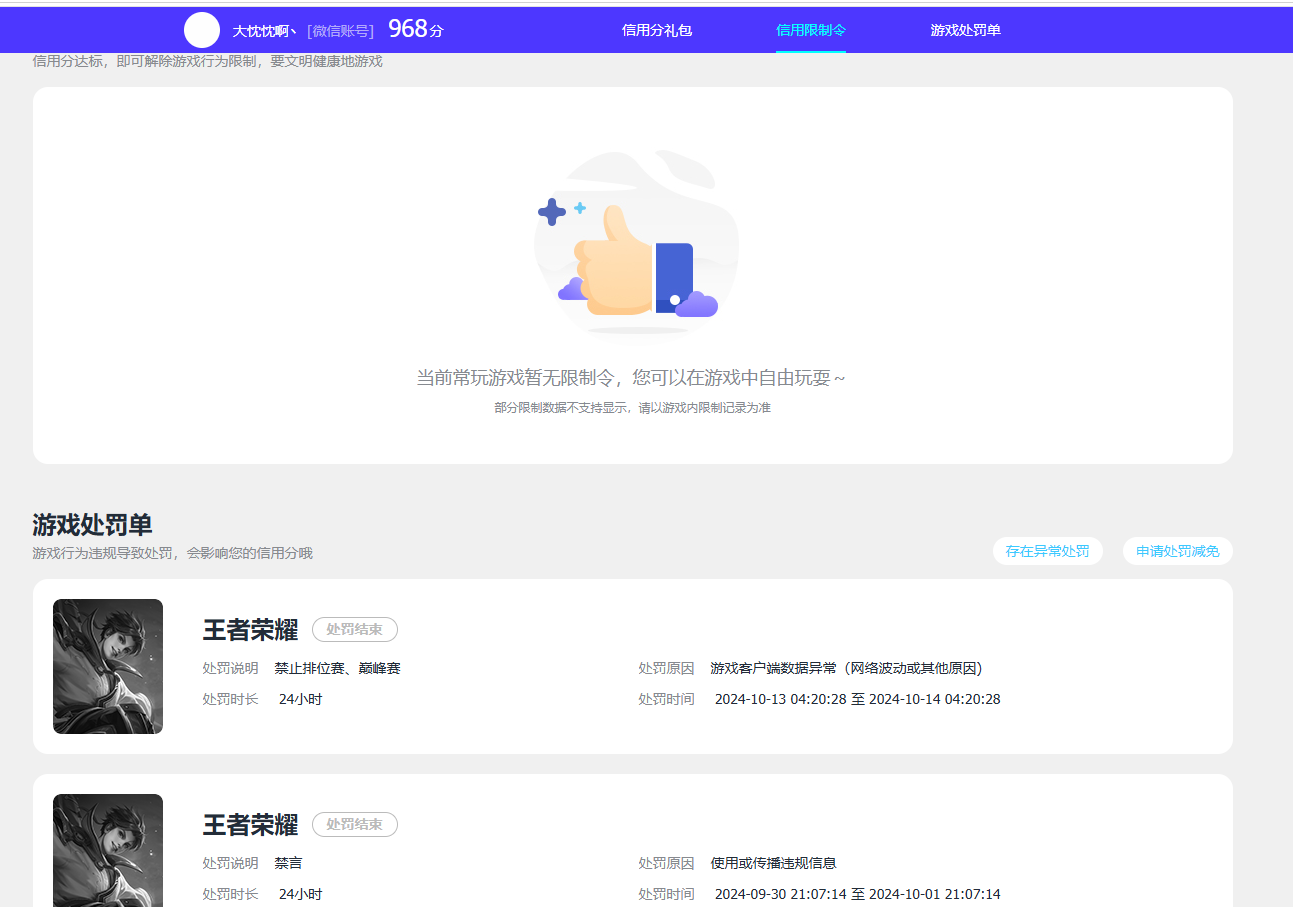Click the reason 游戏客户端数据异常（网络波动或其他原因）
Image resolution: width=1293 pixels, height=907 pixels.
click(x=847, y=668)
